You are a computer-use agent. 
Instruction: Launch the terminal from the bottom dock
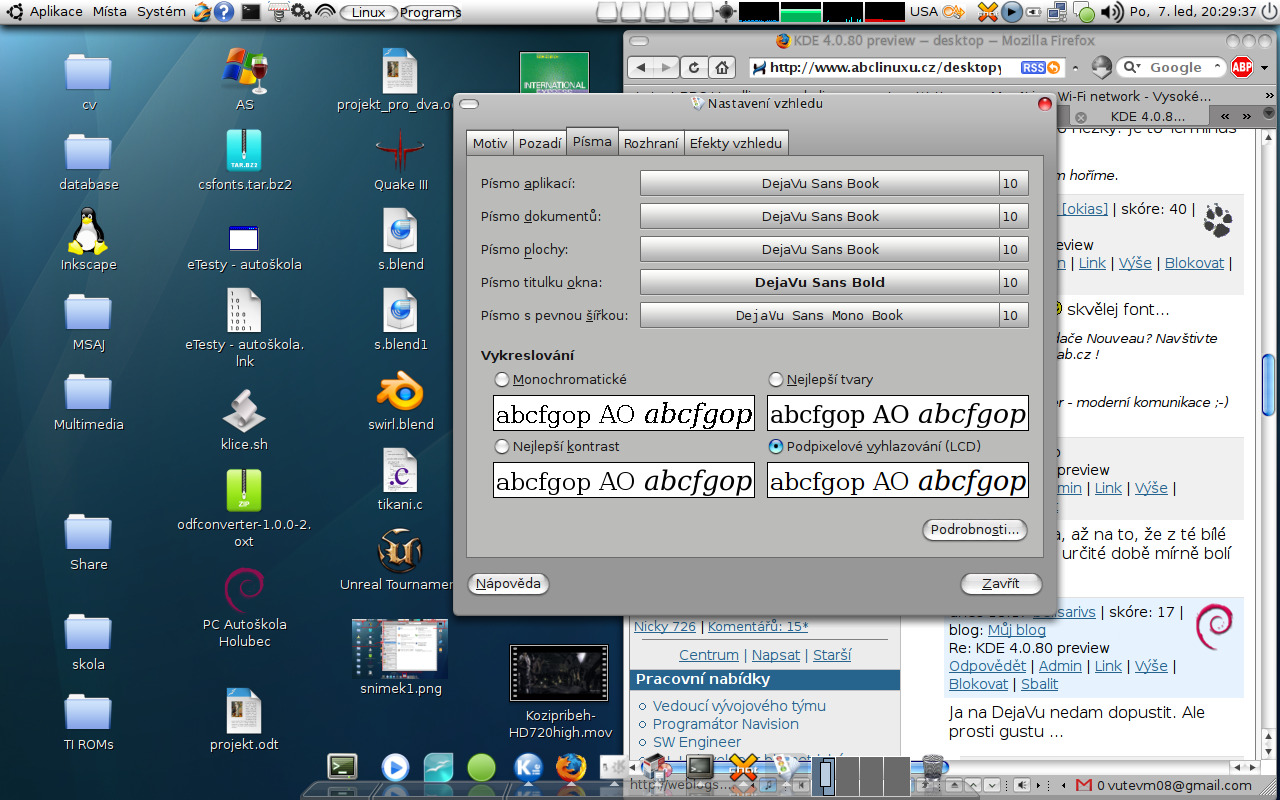(343, 767)
